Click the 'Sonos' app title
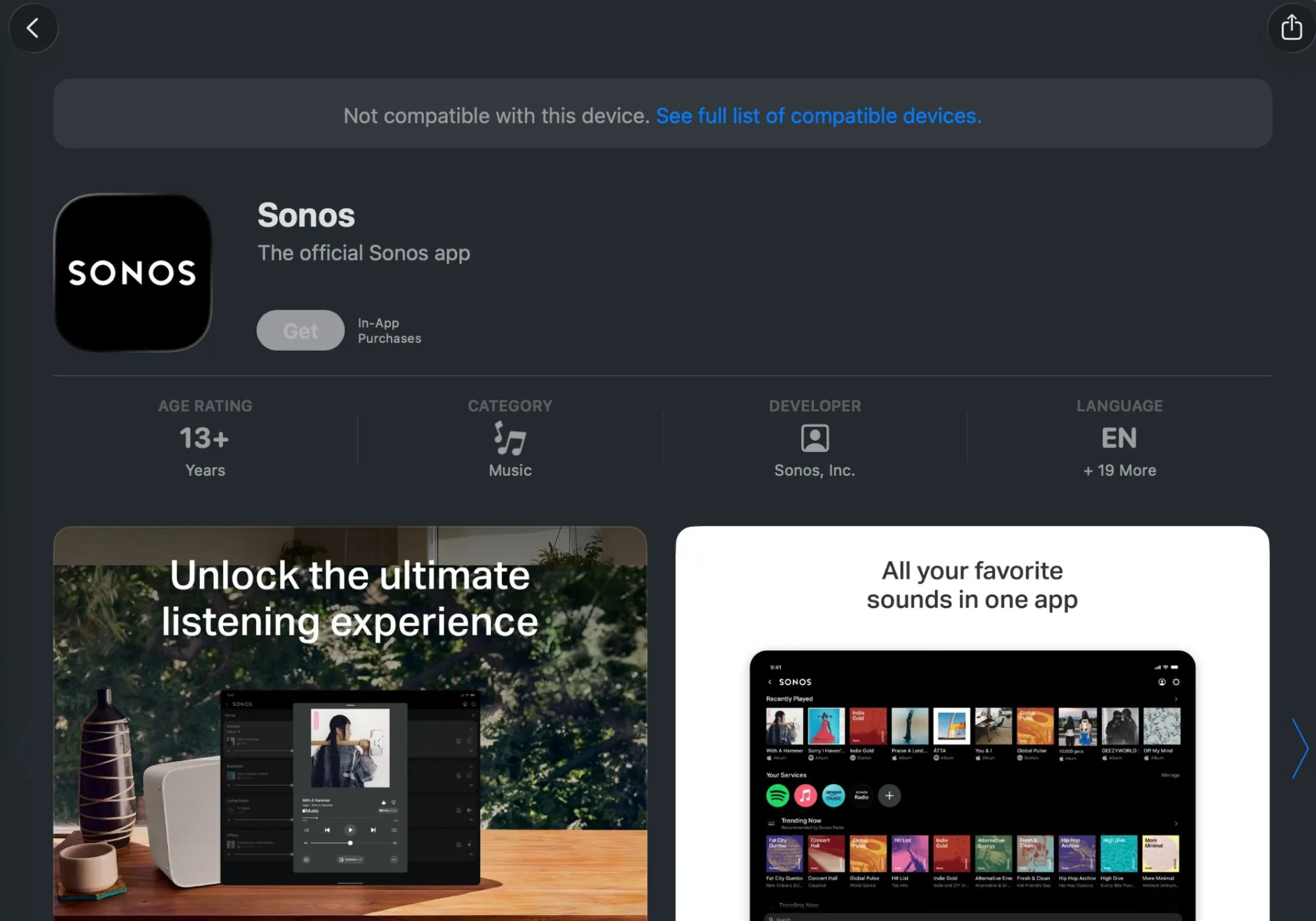Viewport: 1316px width, 921px height. (x=306, y=215)
